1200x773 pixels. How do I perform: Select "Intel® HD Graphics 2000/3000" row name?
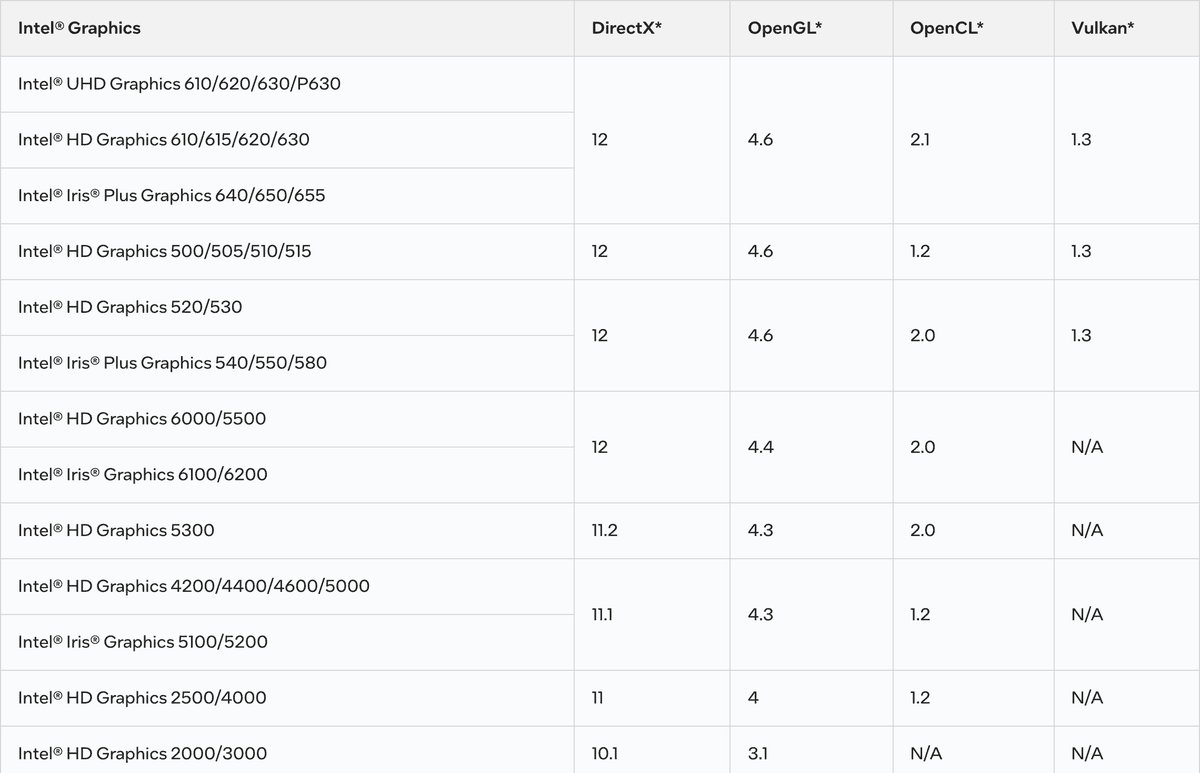coord(142,754)
